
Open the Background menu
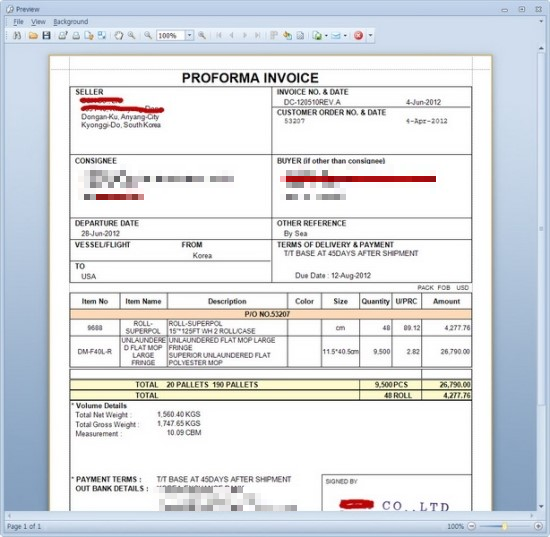coord(71,22)
